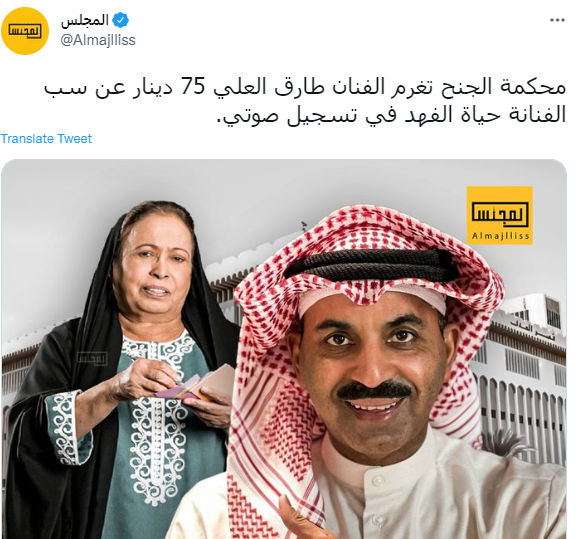583x539 pixels.
Task: Open the المجلس display name profile link
Action: click(85, 20)
